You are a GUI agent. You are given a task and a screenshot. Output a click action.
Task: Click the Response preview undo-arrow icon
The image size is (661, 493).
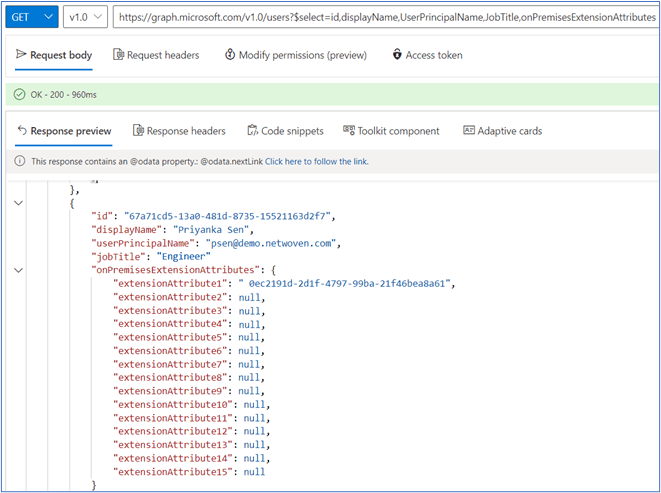pyautogui.click(x=22, y=130)
